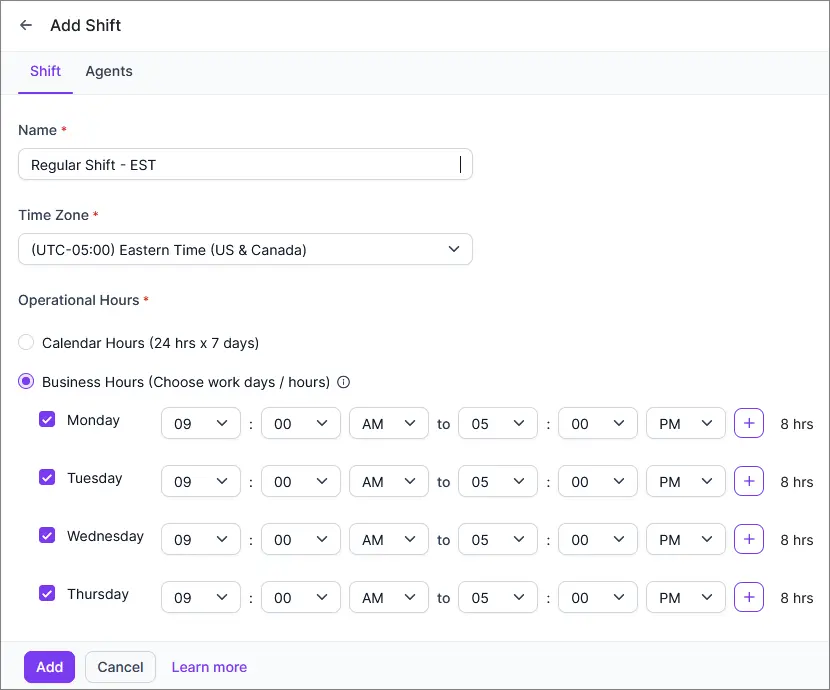830x690 pixels.
Task: Select Business Hours radio option
Action: point(26,382)
